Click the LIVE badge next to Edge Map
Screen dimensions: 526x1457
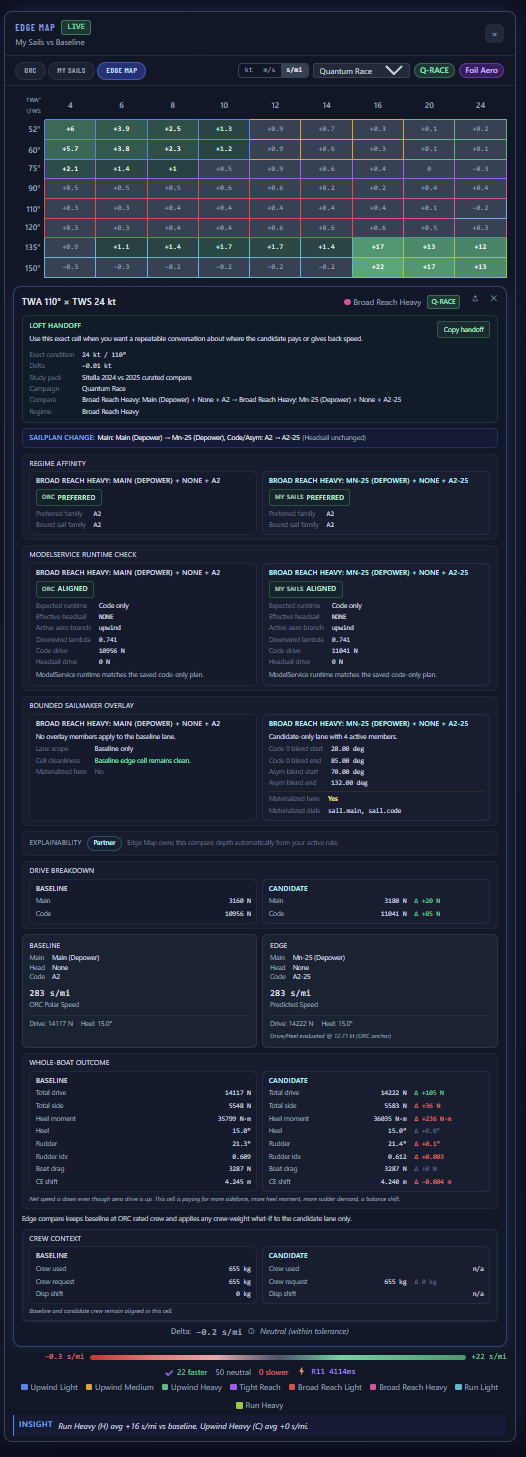(75, 27)
